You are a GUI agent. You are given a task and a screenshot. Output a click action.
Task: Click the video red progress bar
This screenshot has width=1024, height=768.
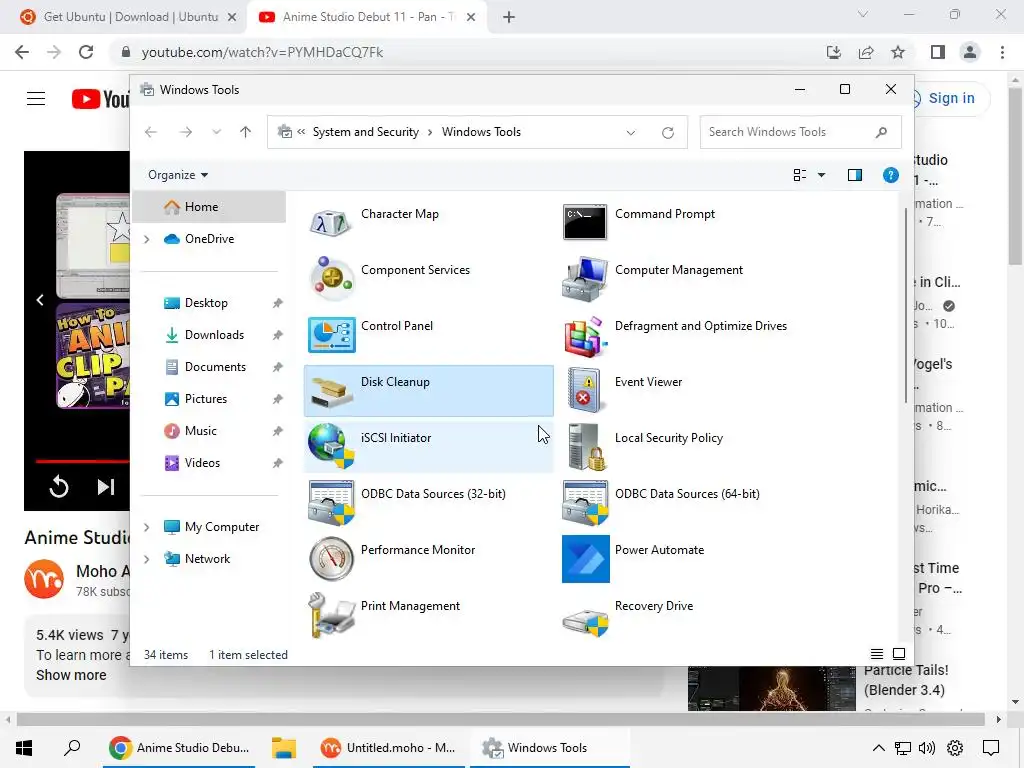pyautogui.click(x=82, y=461)
